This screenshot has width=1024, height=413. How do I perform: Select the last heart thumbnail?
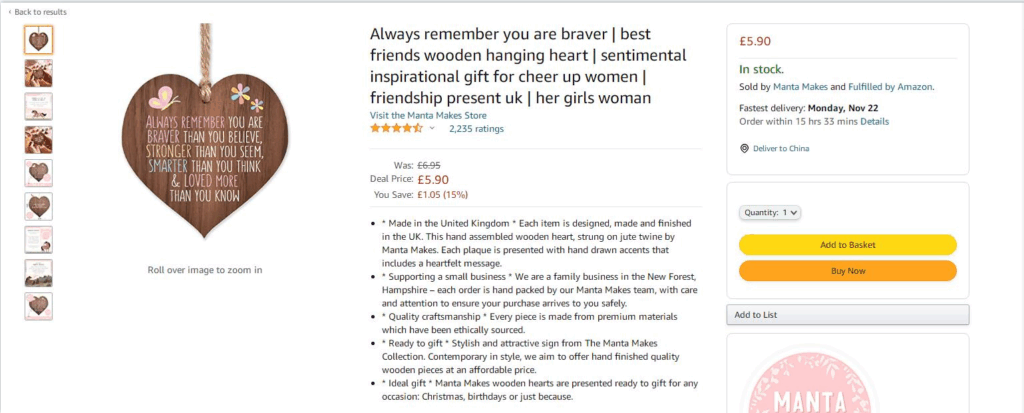[x=39, y=306]
